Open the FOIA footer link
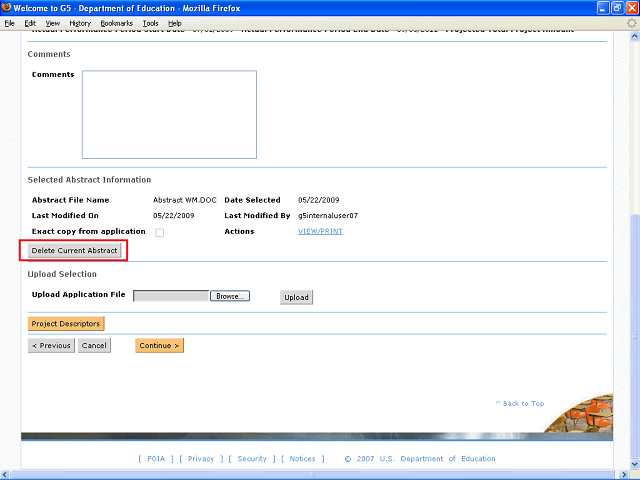 click(156, 459)
